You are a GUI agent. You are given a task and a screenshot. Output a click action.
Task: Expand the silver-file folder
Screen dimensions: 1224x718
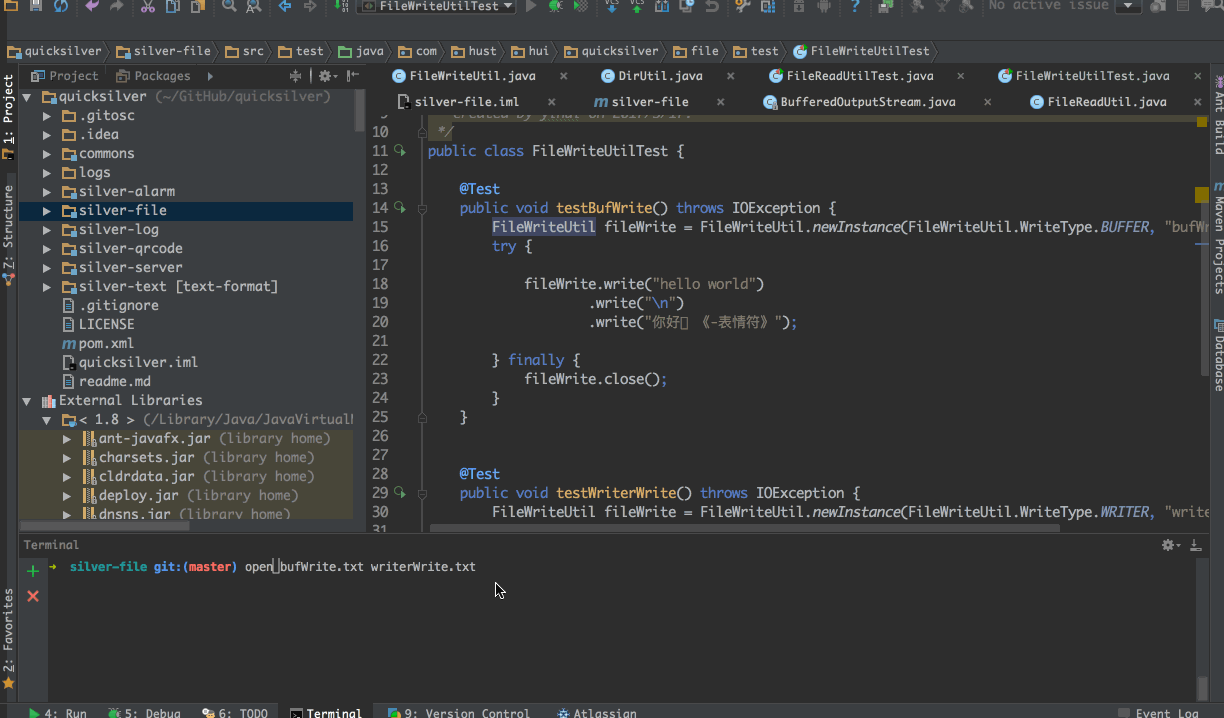point(47,211)
